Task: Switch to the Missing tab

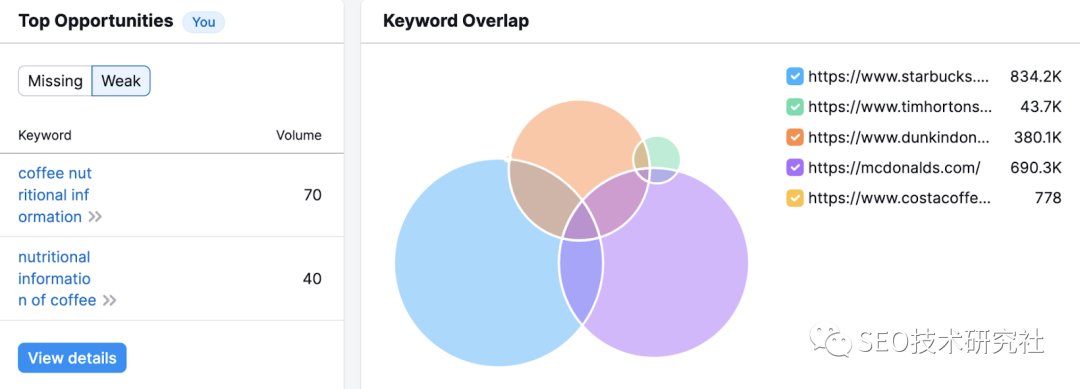Action: (x=55, y=81)
